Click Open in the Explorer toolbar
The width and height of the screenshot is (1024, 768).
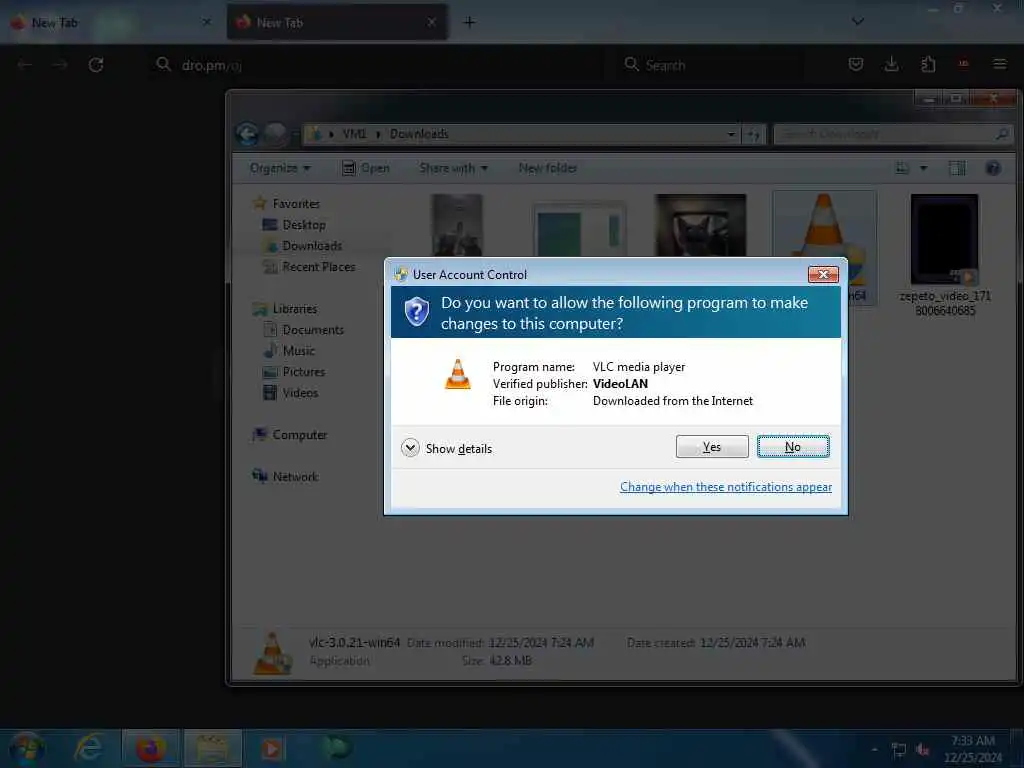click(x=366, y=168)
